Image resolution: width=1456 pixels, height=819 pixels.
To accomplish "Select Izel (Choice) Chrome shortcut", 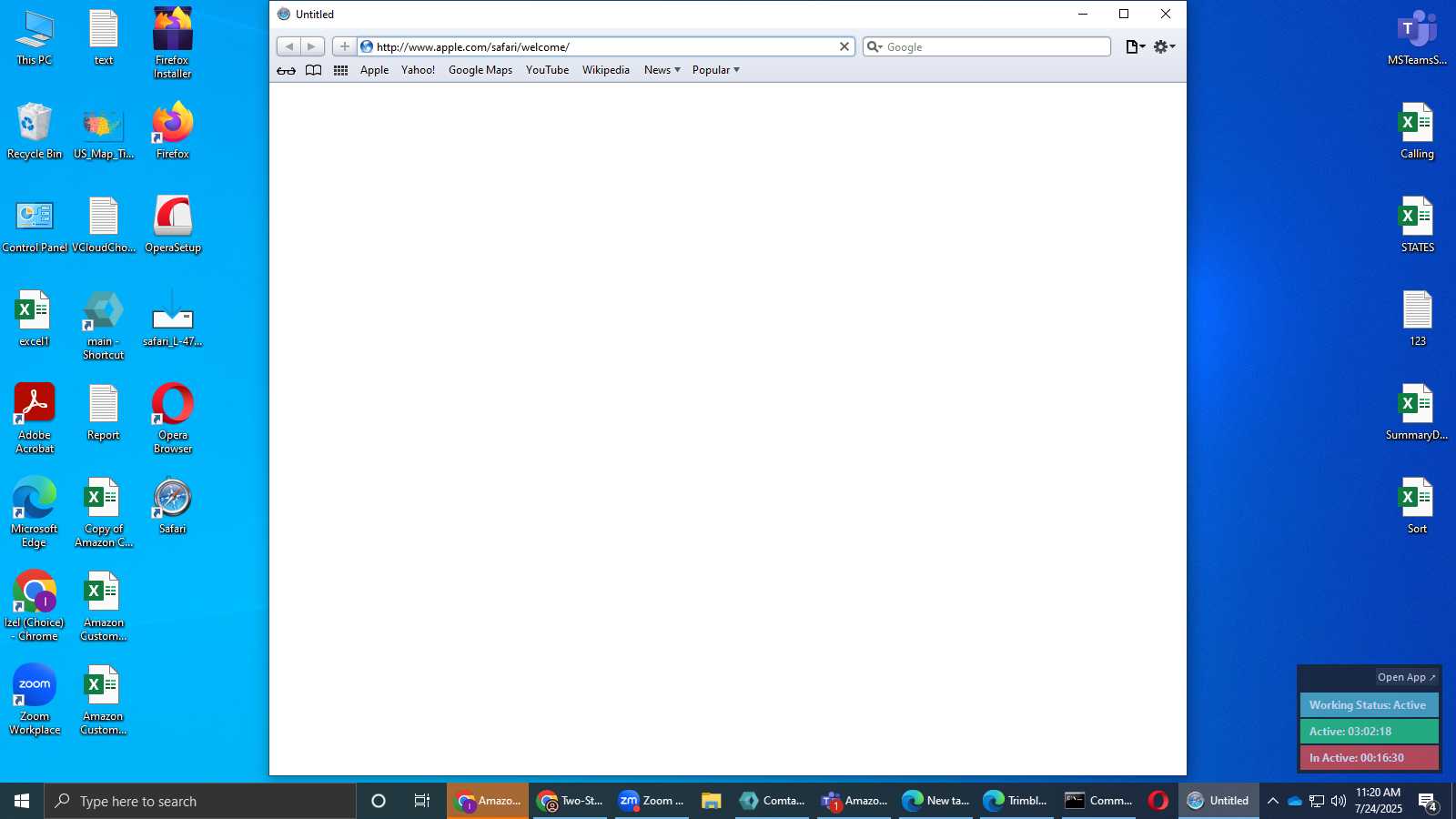I will [35, 606].
